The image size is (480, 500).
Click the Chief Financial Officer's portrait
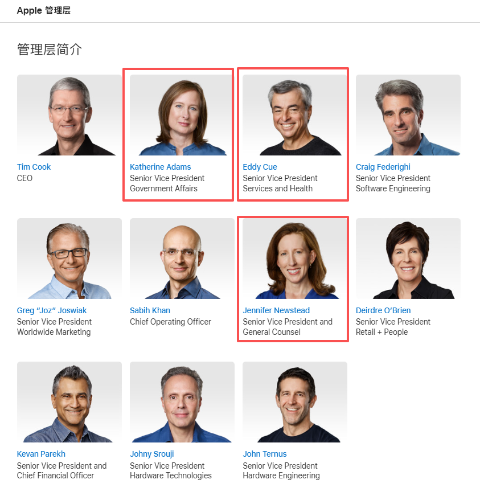[x=69, y=402]
